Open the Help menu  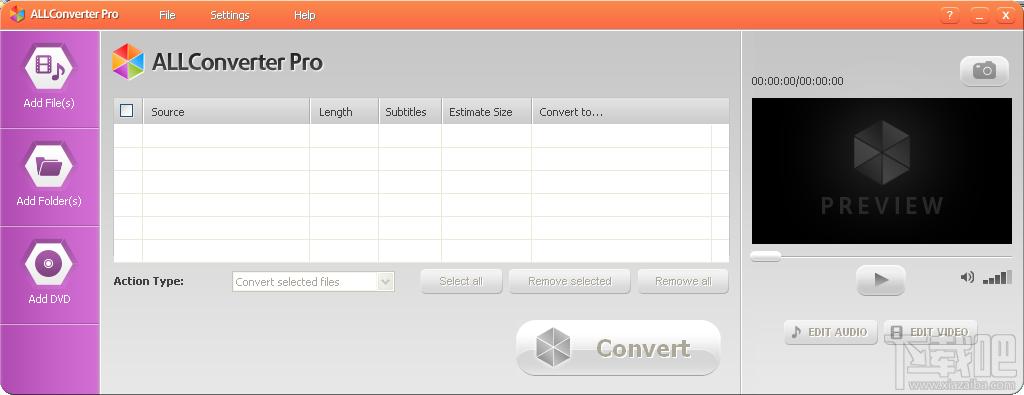[304, 15]
